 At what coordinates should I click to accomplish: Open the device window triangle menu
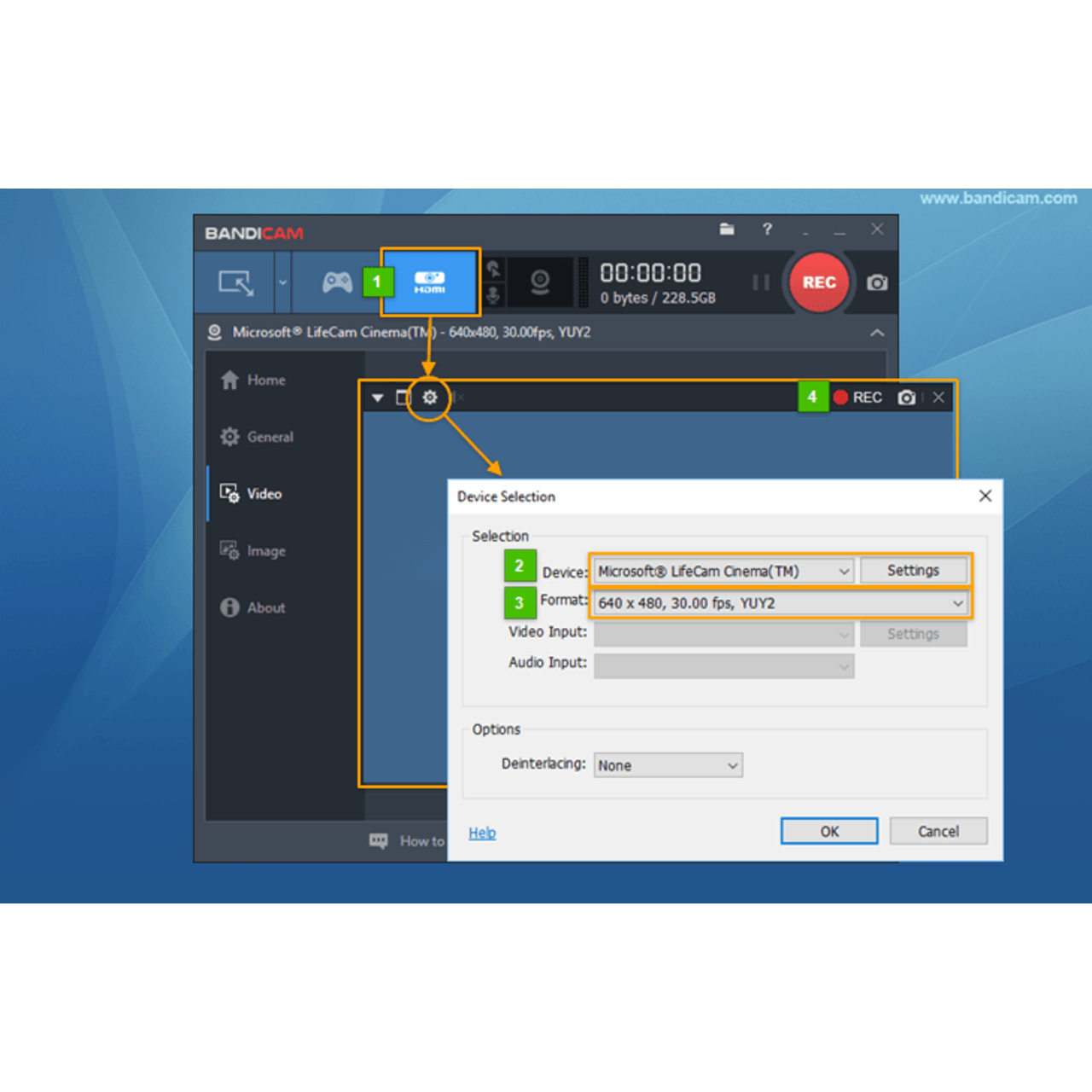pos(377,398)
